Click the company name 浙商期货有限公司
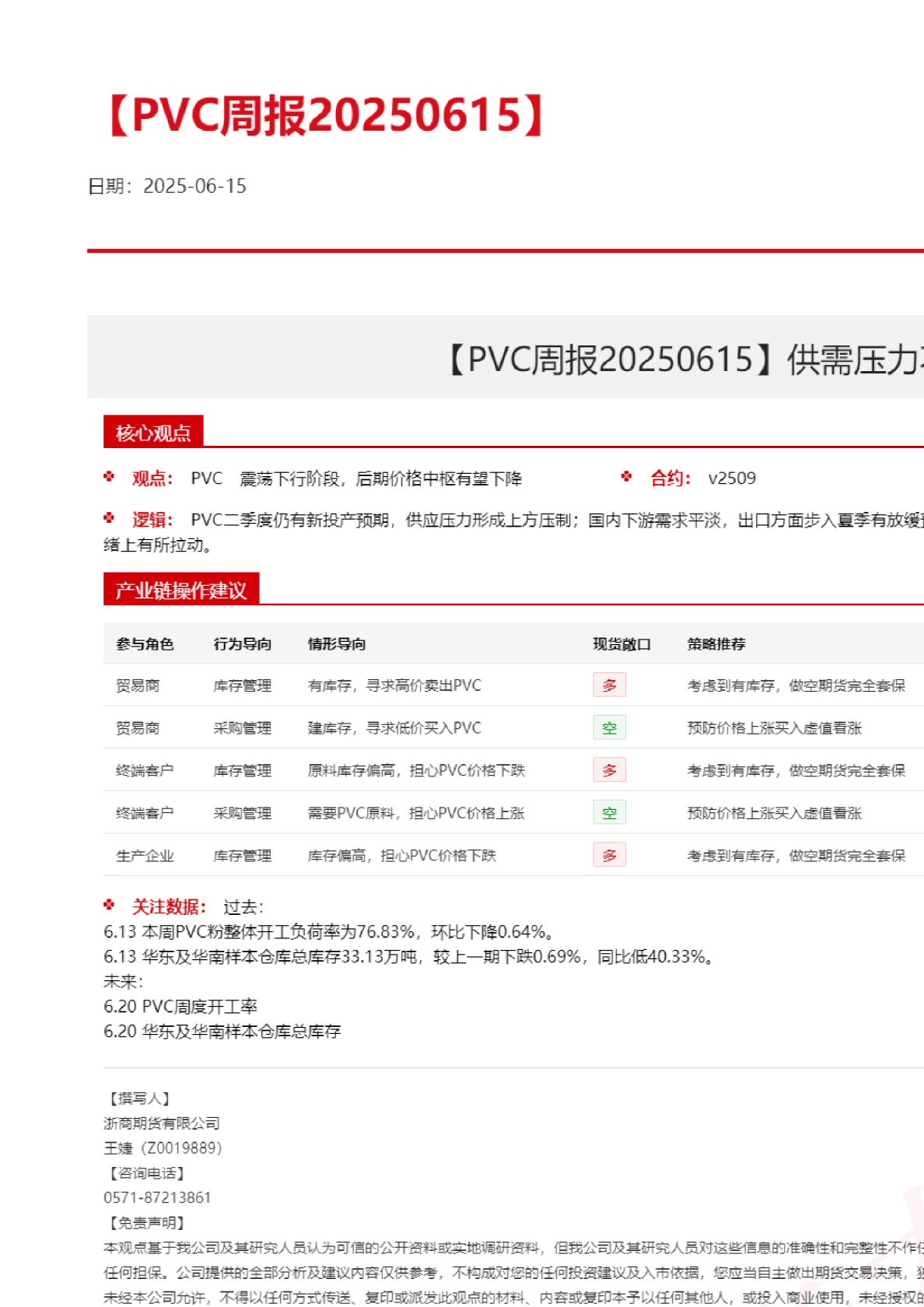The width and height of the screenshot is (924, 1307). (x=162, y=1123)
